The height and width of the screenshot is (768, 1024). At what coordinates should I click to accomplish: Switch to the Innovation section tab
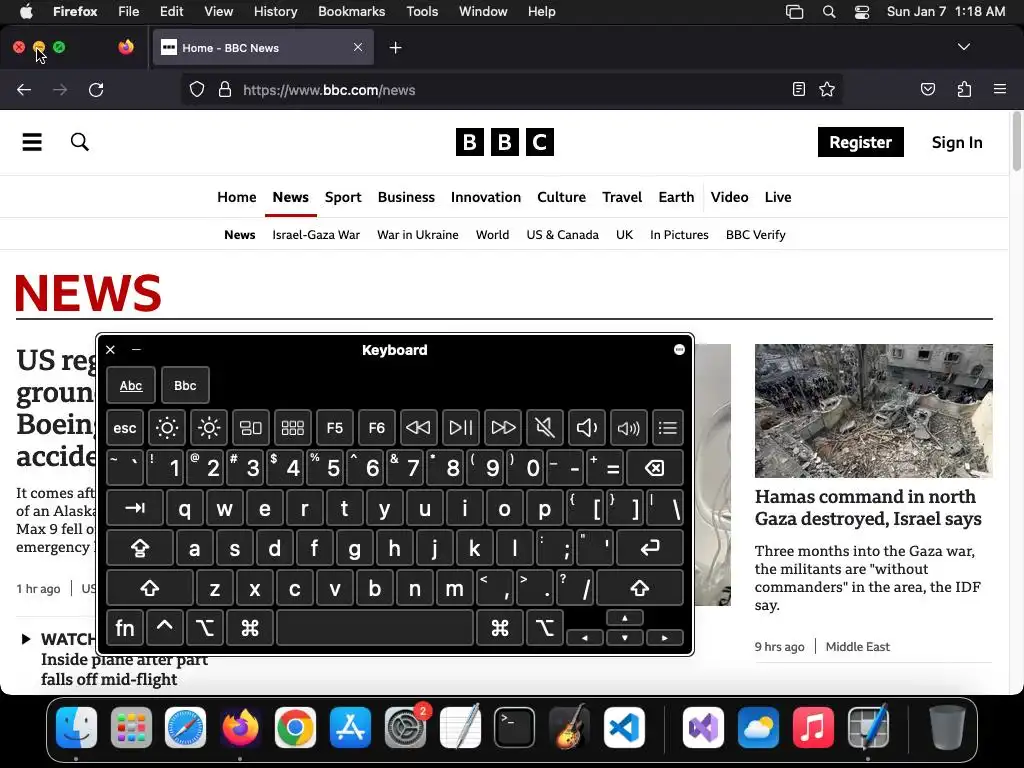click(x=486, y=197)
